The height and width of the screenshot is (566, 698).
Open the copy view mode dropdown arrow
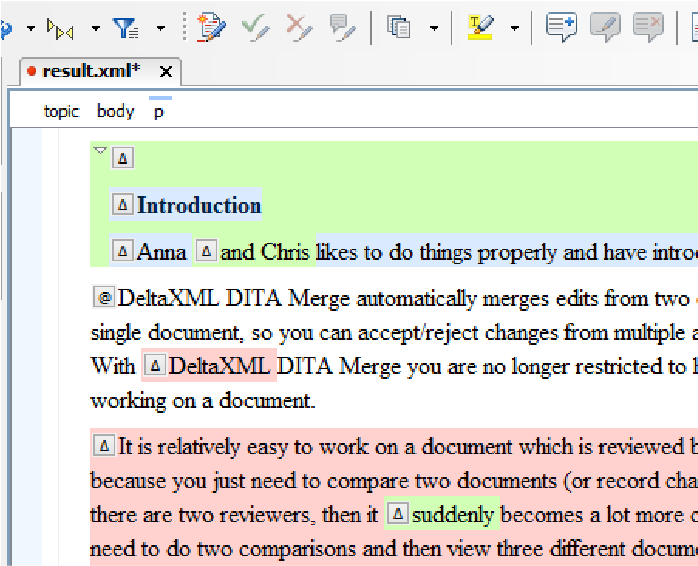tap(434, 28)
